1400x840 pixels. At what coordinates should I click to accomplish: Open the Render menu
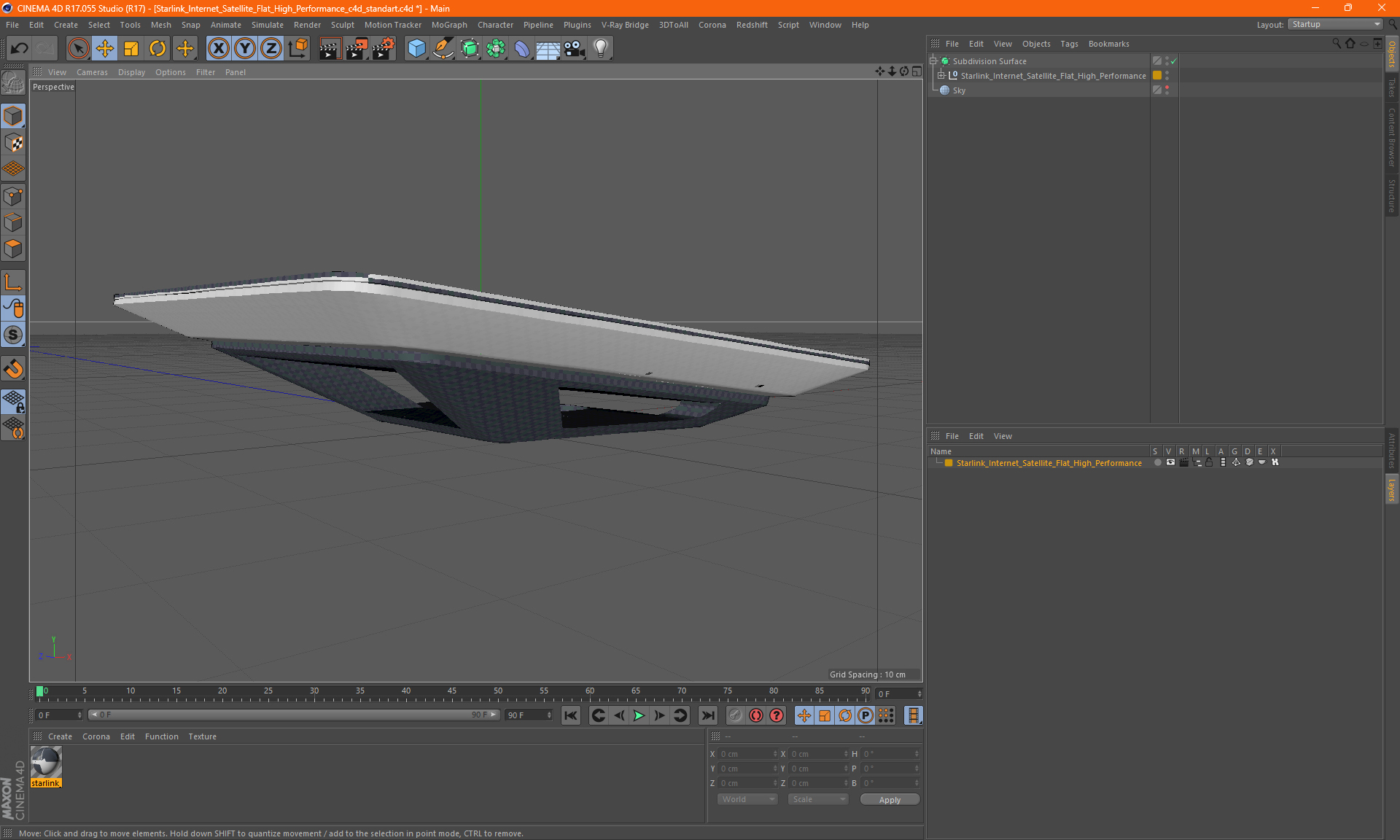pyautogui.click(x=307, y=25)
